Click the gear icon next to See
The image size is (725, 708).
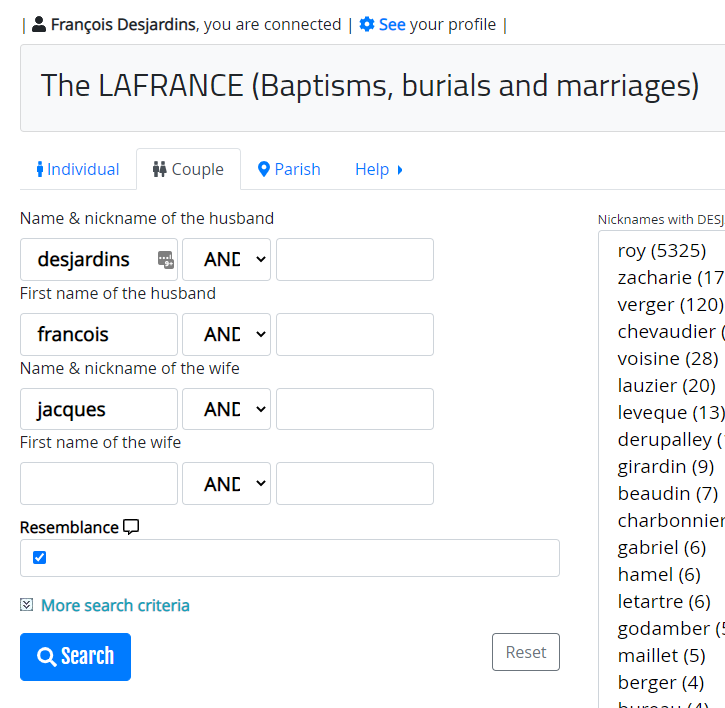coord(367,25)
